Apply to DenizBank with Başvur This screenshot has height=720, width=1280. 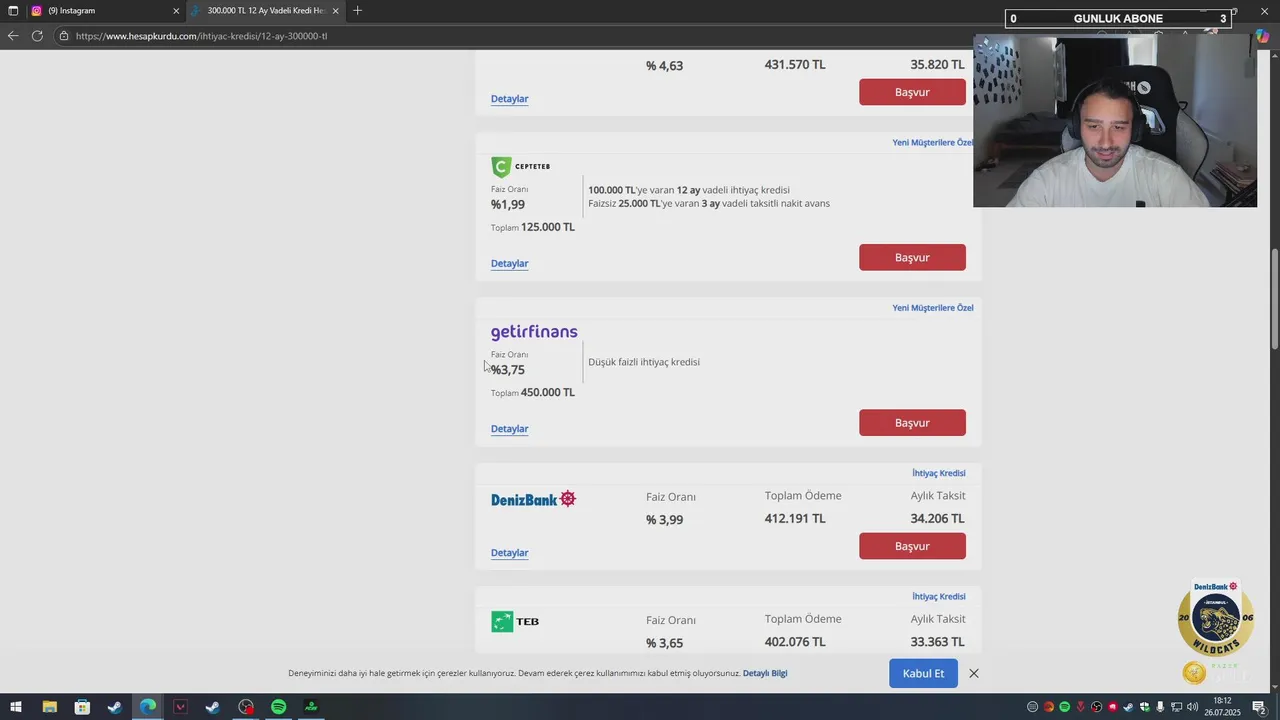[912, 546]
